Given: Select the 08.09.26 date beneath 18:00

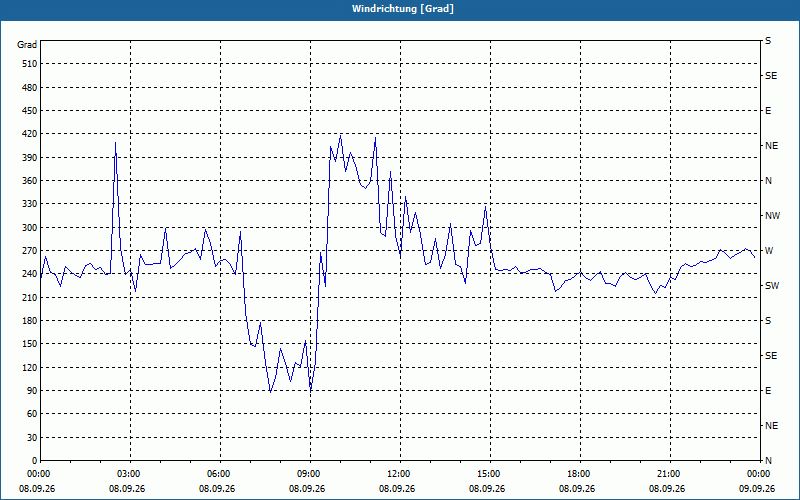Looking at the screenshot, I should pyautogui.click(x=577, y=489).
